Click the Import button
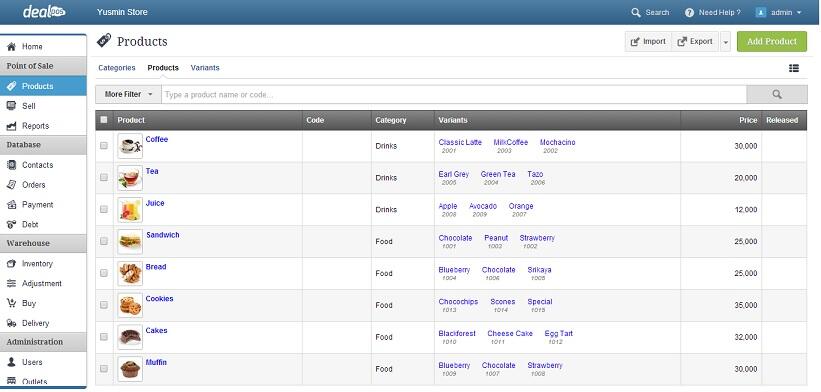This screenshot has height=392, width=821. click(x=648, y=42)
